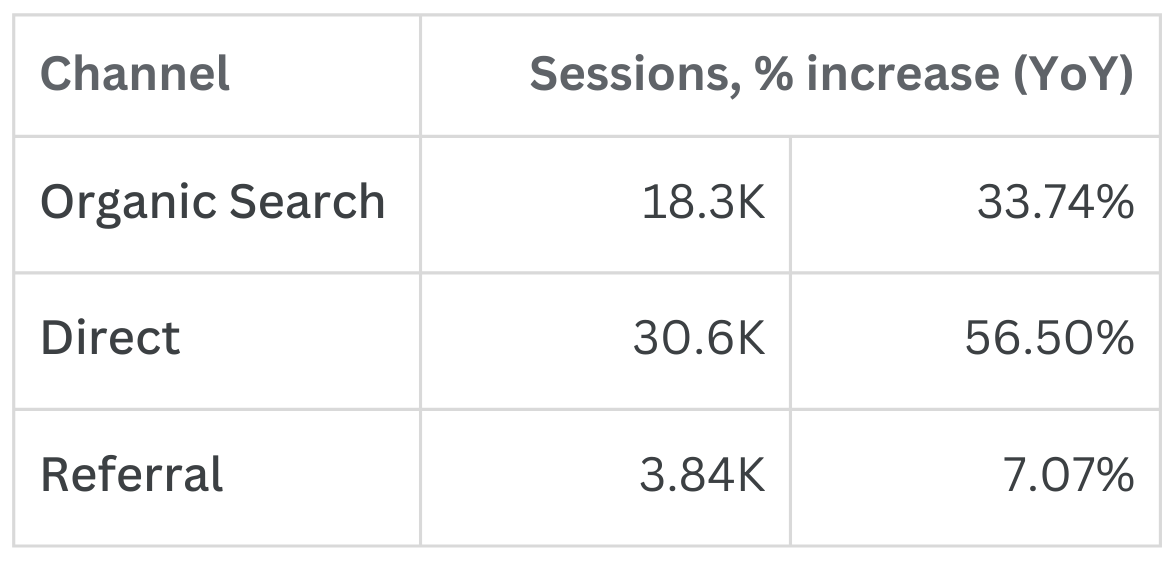1175x561 pixels.
Task: Click the Direct channel label
Action: 110,339
